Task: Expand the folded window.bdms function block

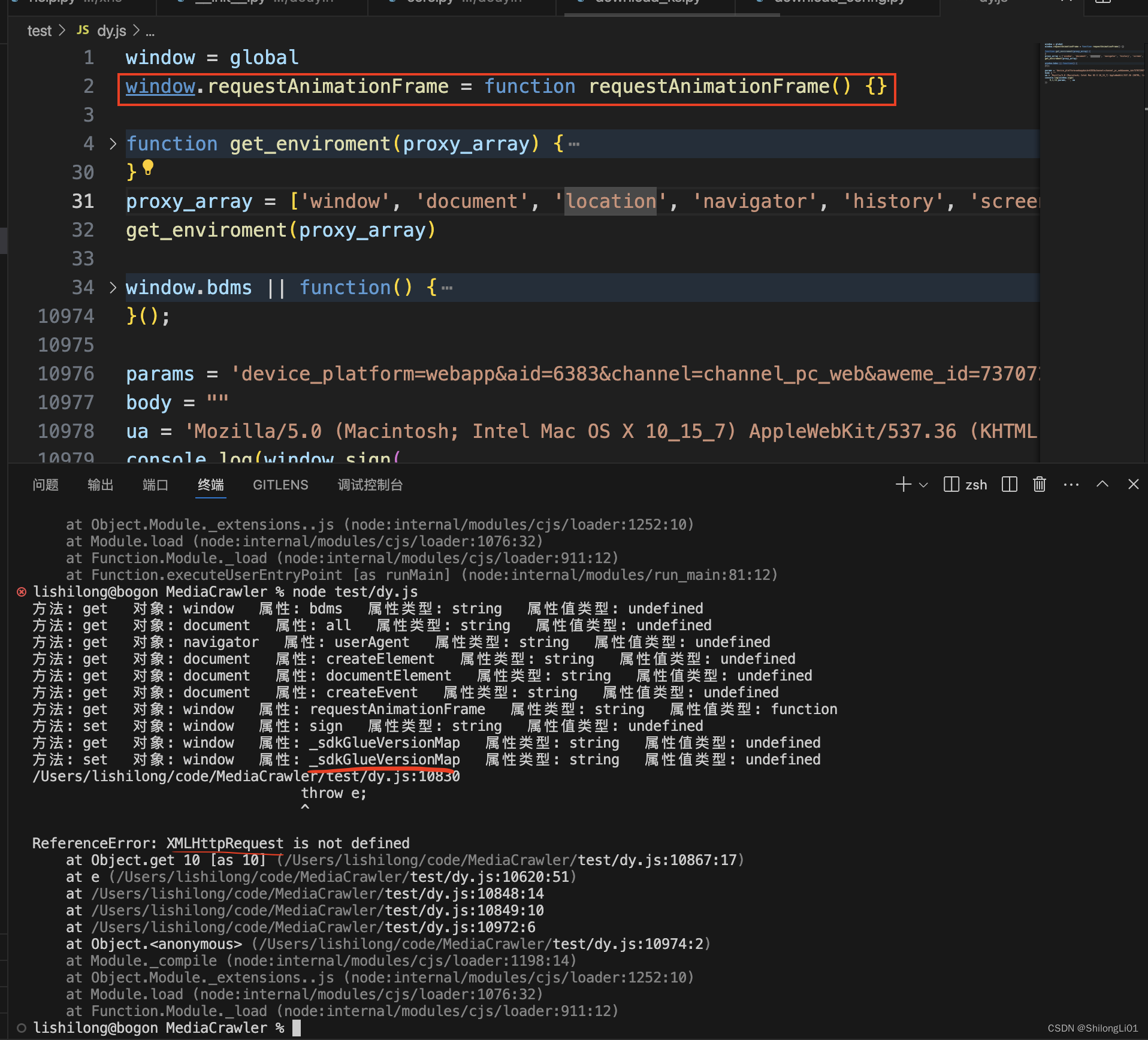Action: (113, 288)
